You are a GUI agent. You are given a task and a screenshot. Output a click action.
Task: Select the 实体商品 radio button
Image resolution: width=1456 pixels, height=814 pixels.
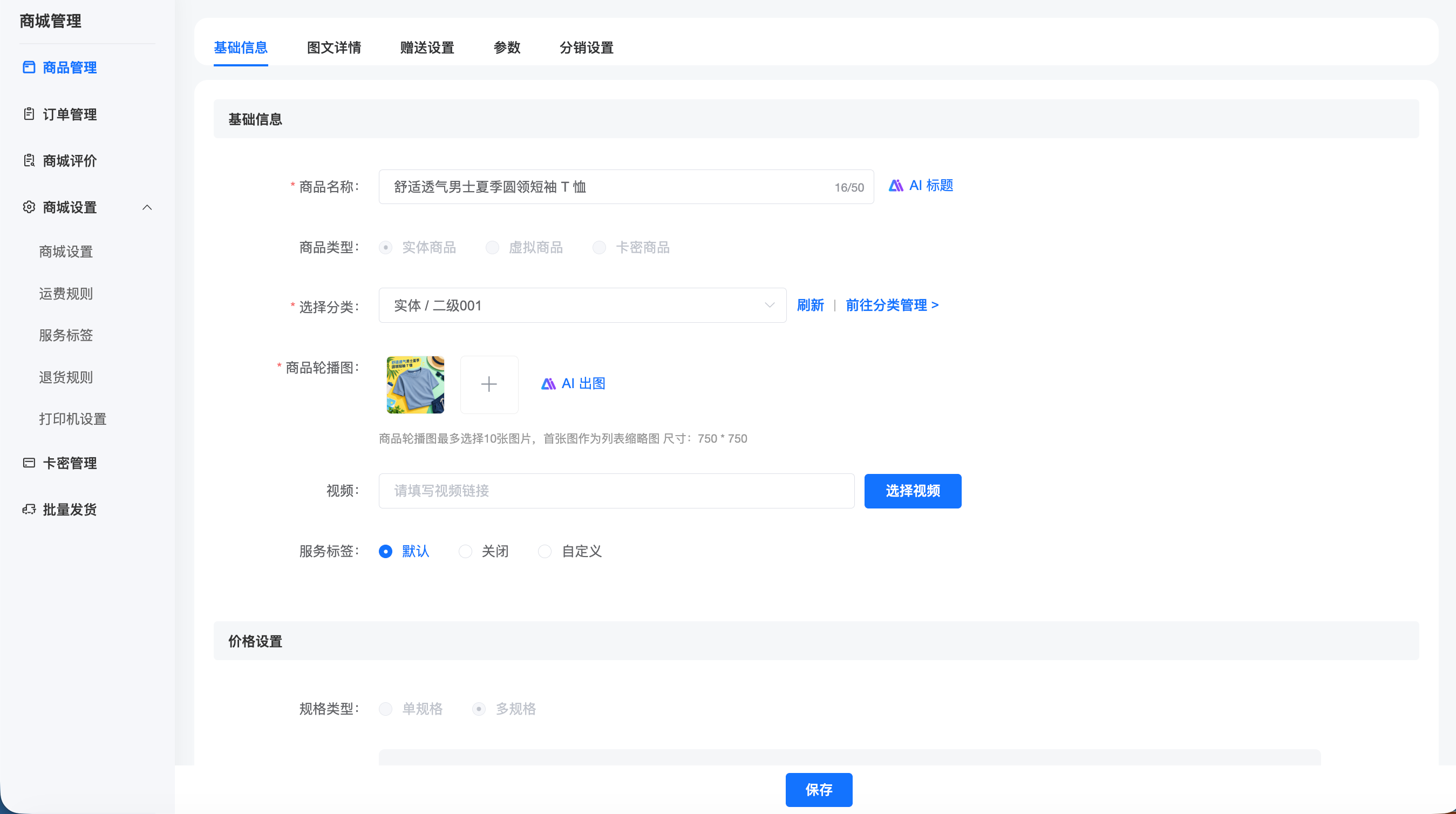click(385, 248)
